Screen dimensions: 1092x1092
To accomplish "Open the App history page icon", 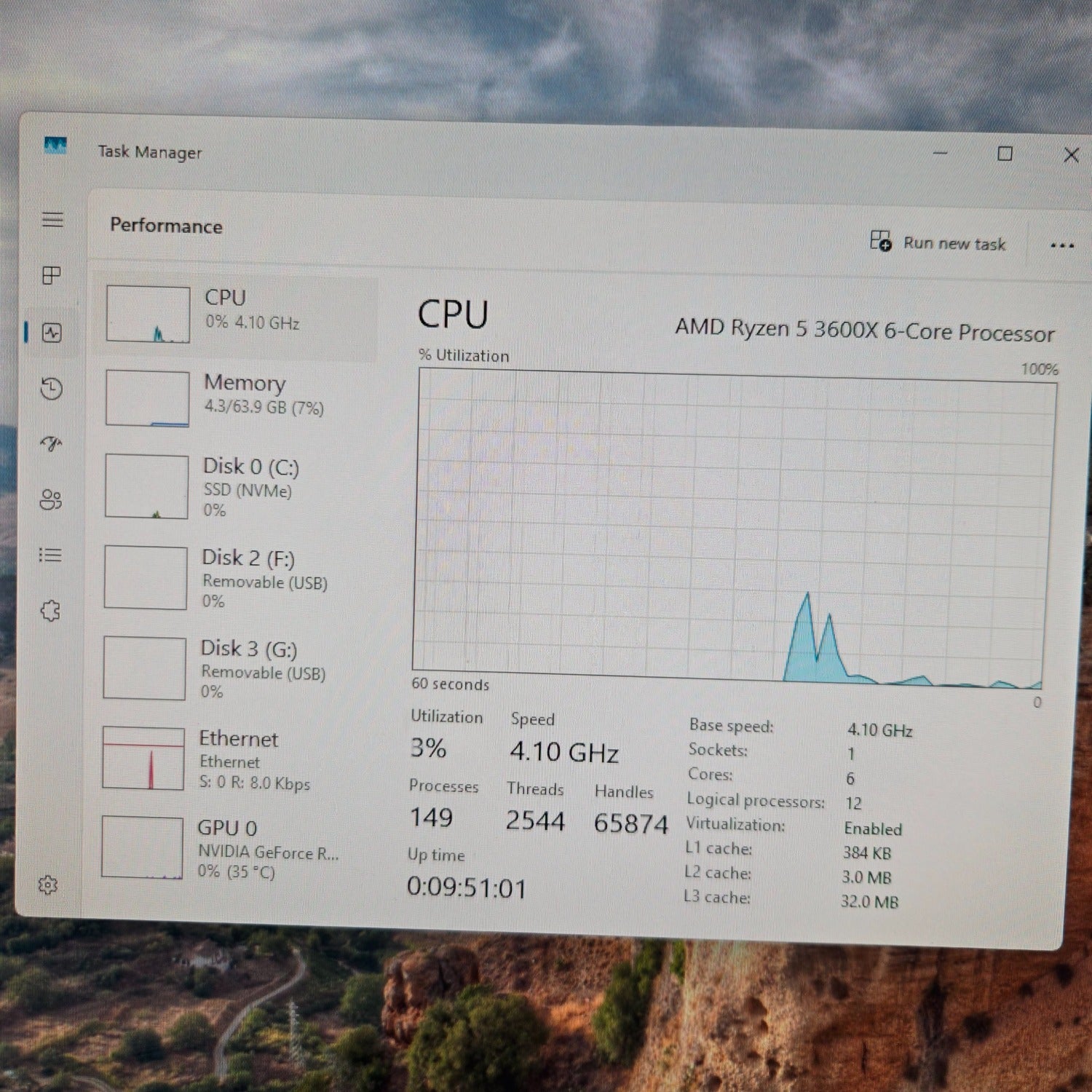I will [x=51, y=388].
